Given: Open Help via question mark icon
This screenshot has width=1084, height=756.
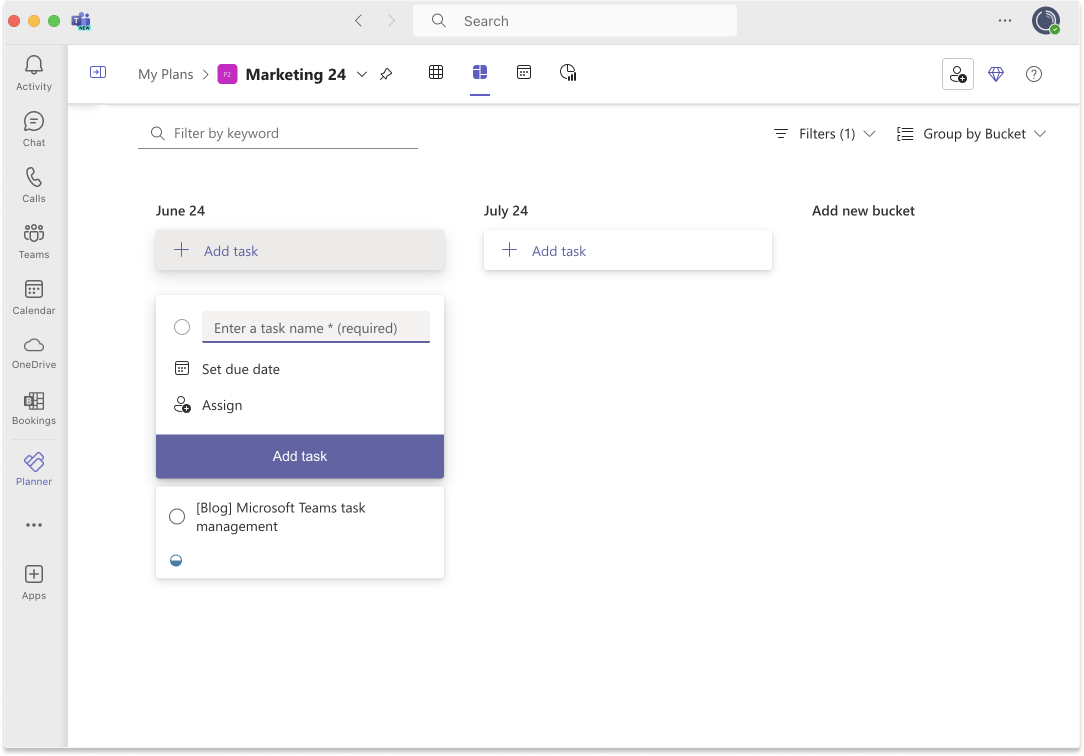Looking at the screenshot, I should [x=1034, y=73].
